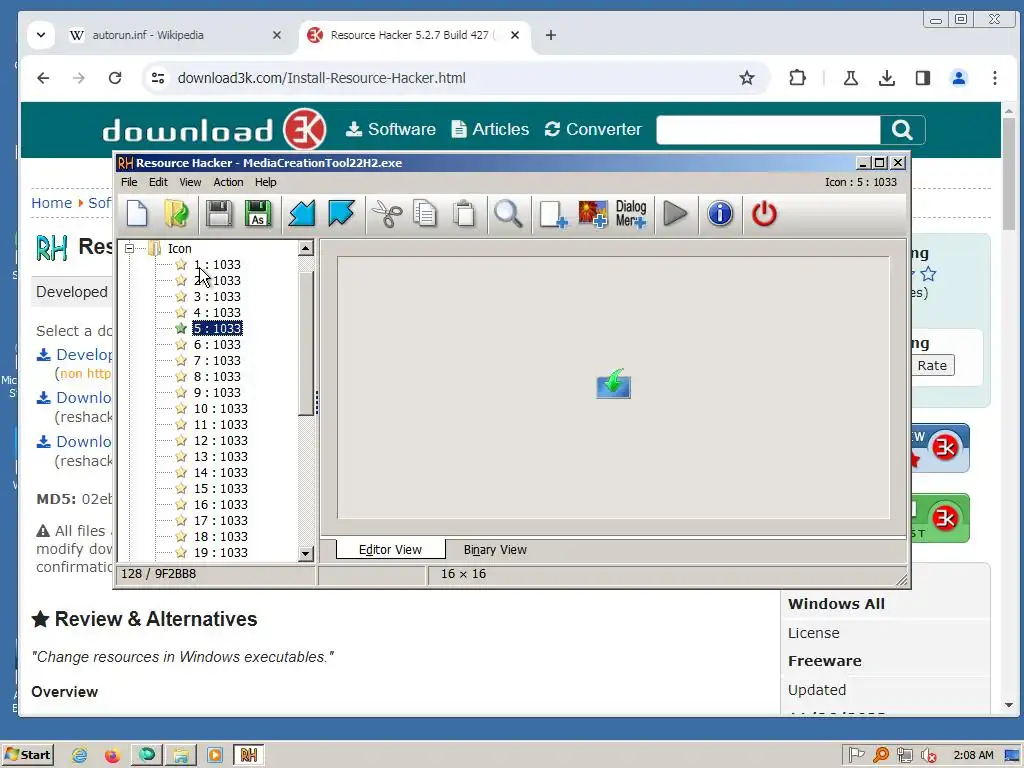Click the green Save As icon

click(x=258, y=214)
